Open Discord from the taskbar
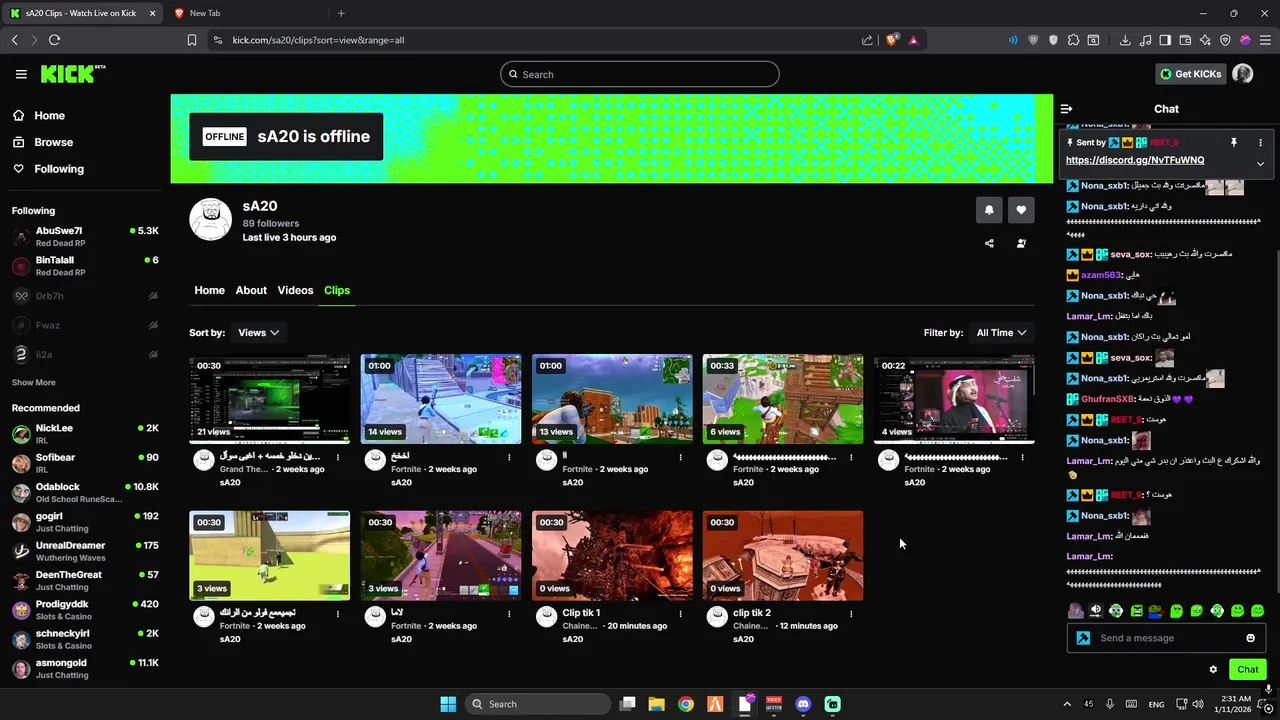 point(803,704)
